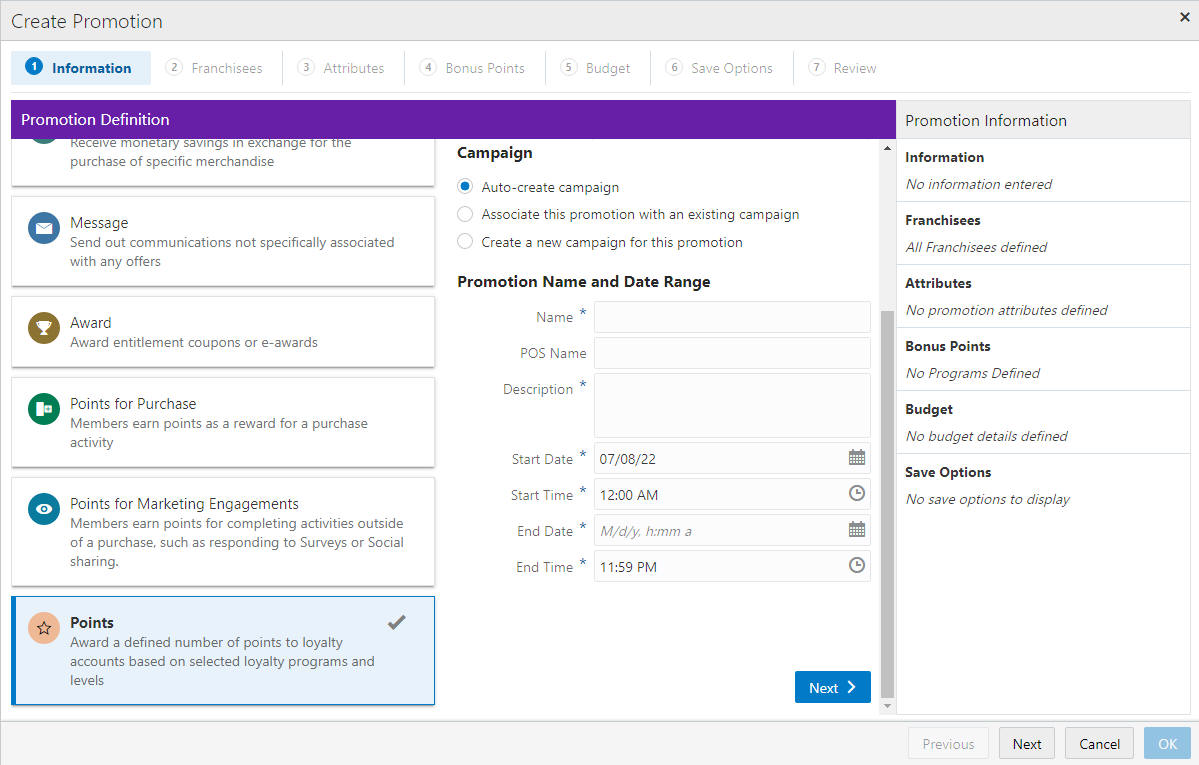Select the Message promotion type card
The image size is (1199, 765).
pyautogui.click(x=223, y=241)
